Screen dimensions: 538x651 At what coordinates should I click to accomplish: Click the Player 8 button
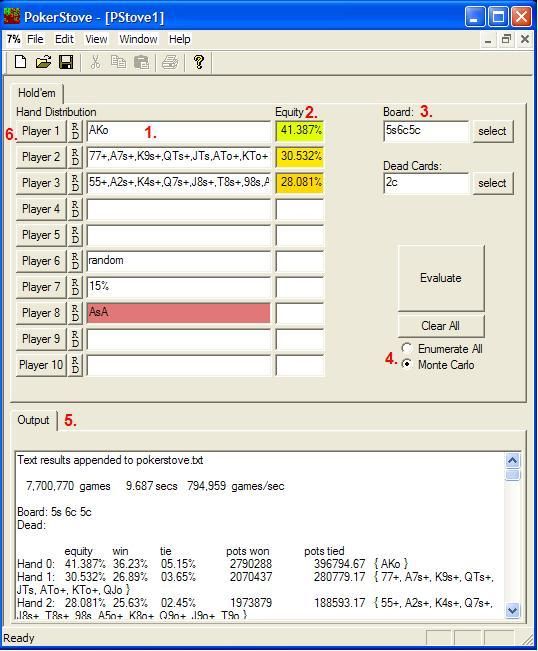[41, 313]
